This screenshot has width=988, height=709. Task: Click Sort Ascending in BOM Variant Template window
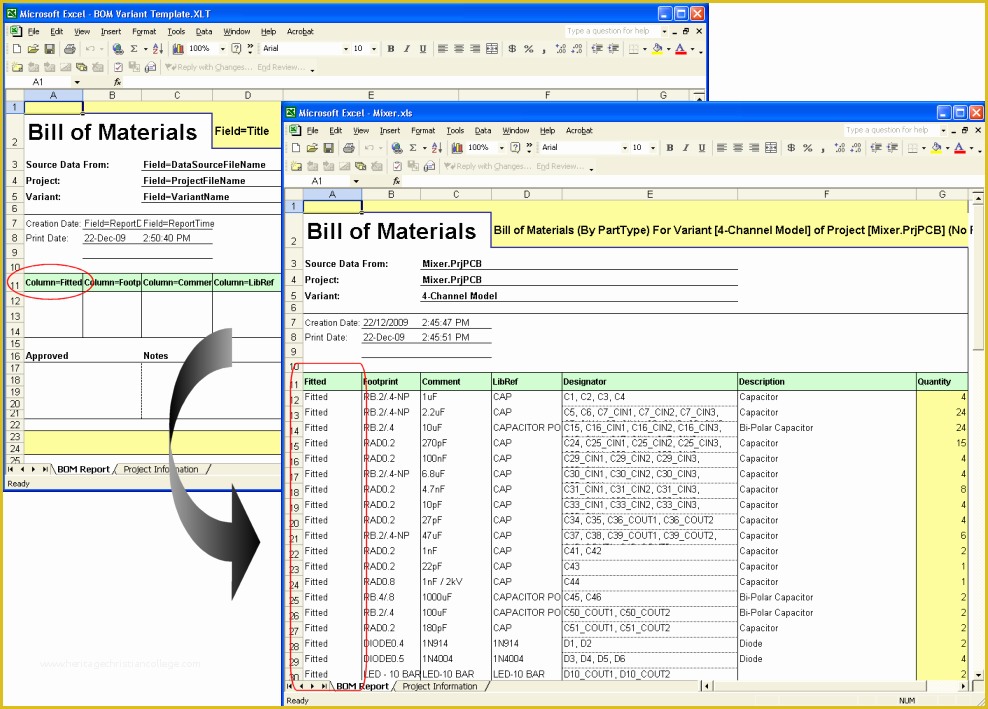(x=158, y=49)
